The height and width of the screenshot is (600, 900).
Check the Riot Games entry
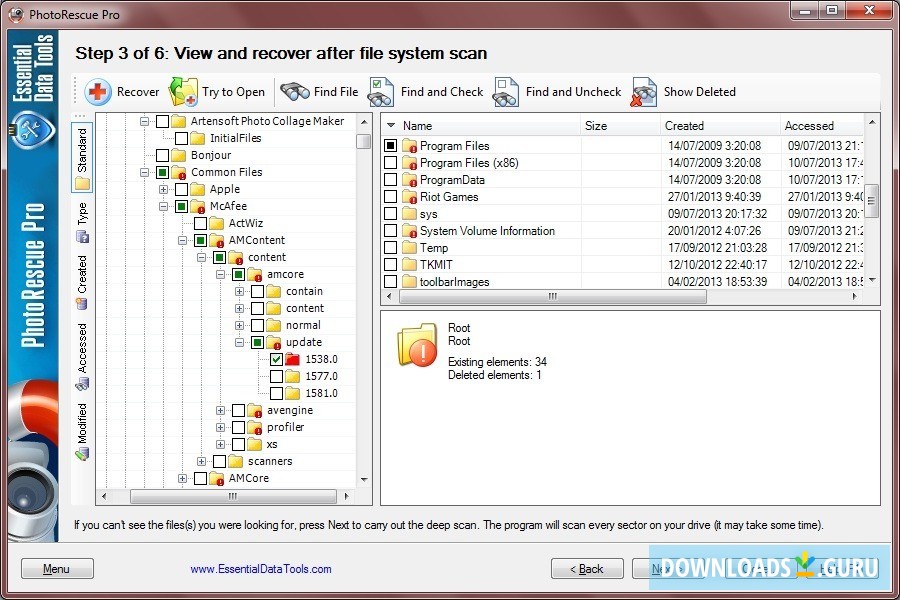392,196
